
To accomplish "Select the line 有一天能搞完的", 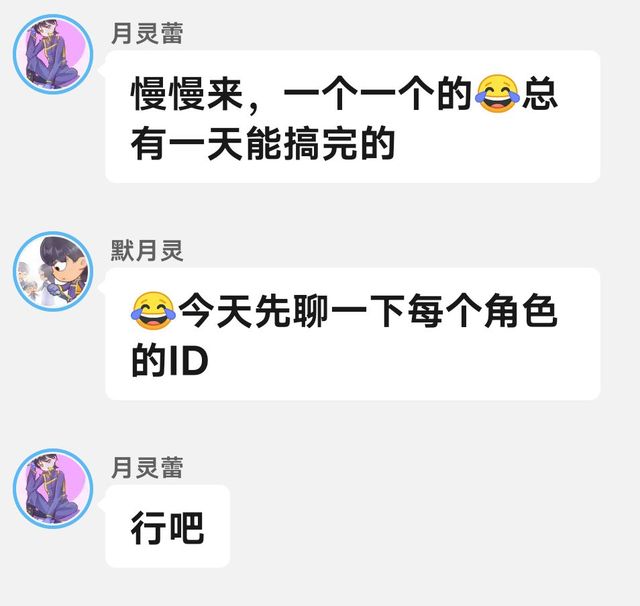I will pos(263,144).
